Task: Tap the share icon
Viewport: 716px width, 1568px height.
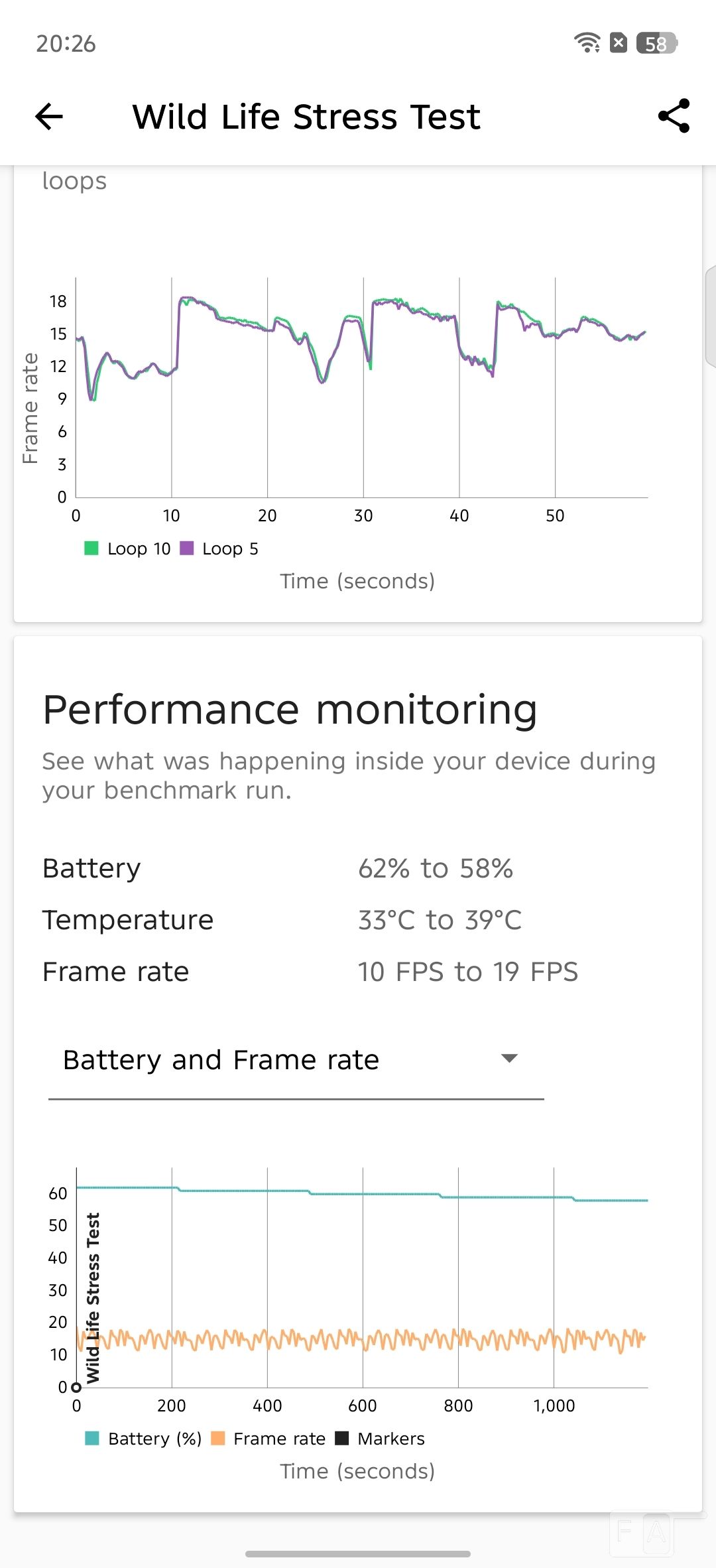Action: coord(674,117)
